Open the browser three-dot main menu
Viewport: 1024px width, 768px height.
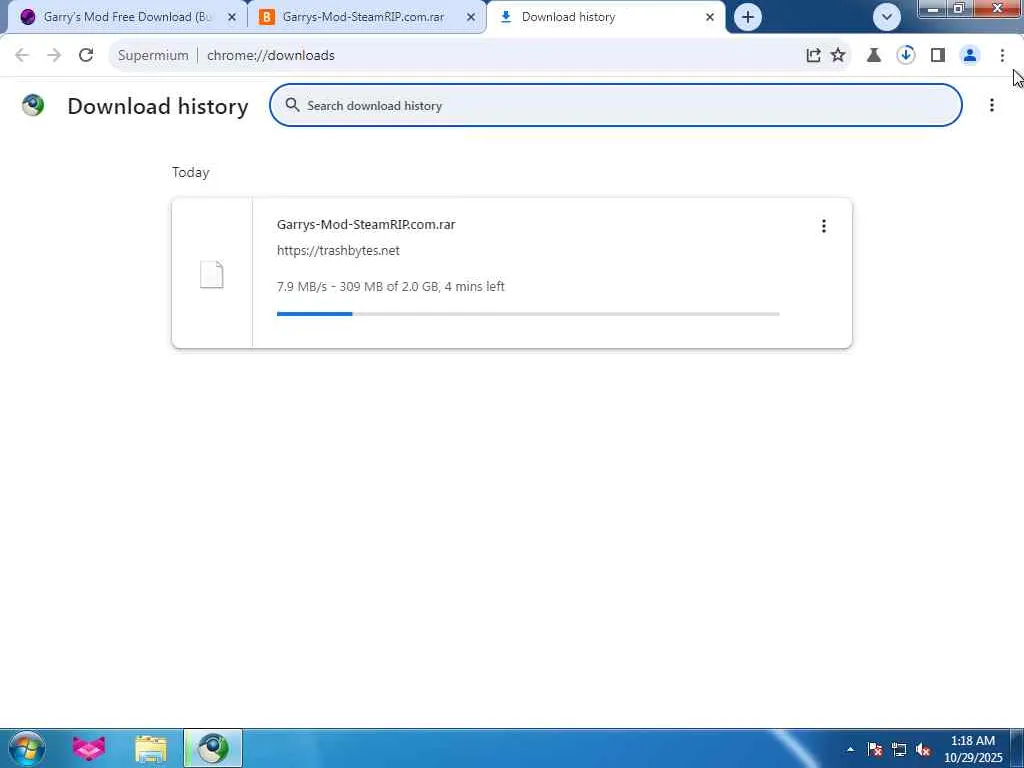pos(1002,56)
